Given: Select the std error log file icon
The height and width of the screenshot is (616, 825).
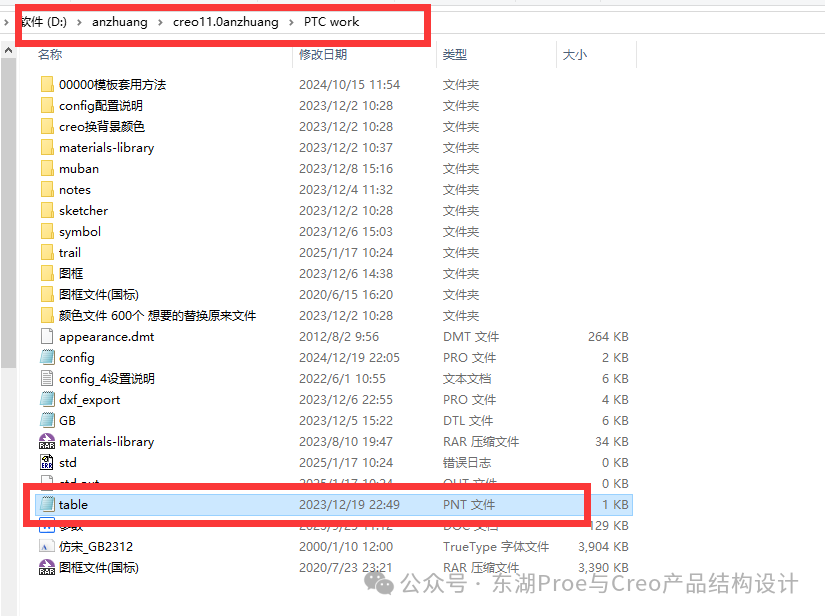Looking at the screenshot, I should (46, 462).
